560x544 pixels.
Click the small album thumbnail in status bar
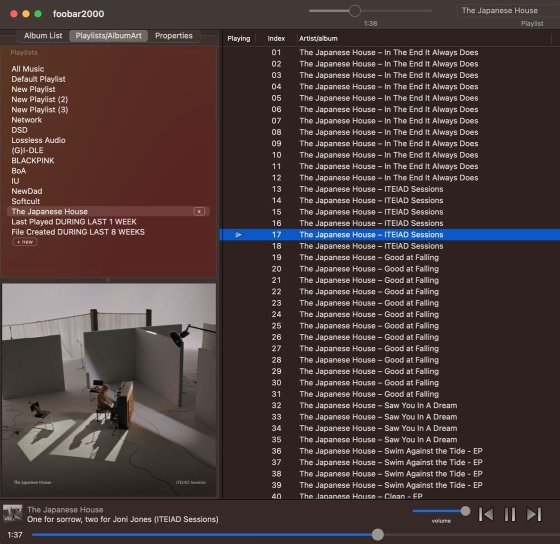[x=12, y=514]
